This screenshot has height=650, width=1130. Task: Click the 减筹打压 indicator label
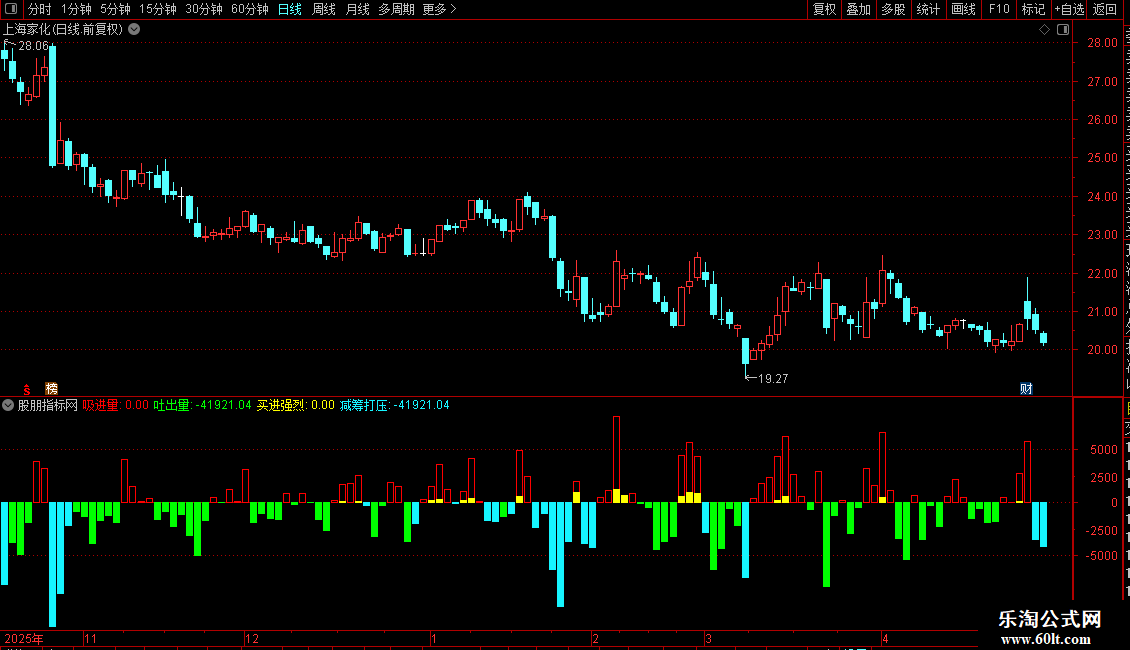(394, 405)
